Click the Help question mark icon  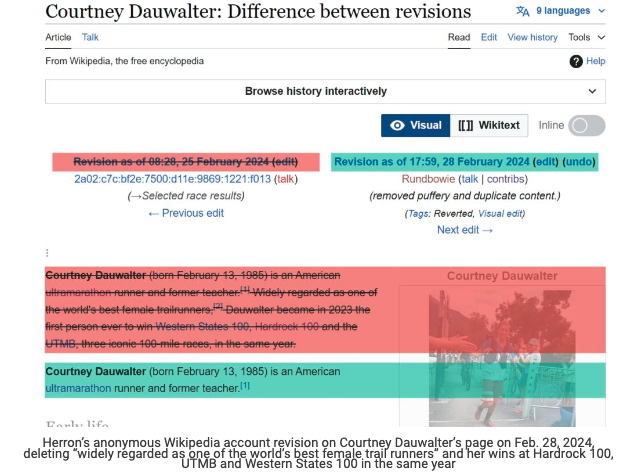click(576, 61)
